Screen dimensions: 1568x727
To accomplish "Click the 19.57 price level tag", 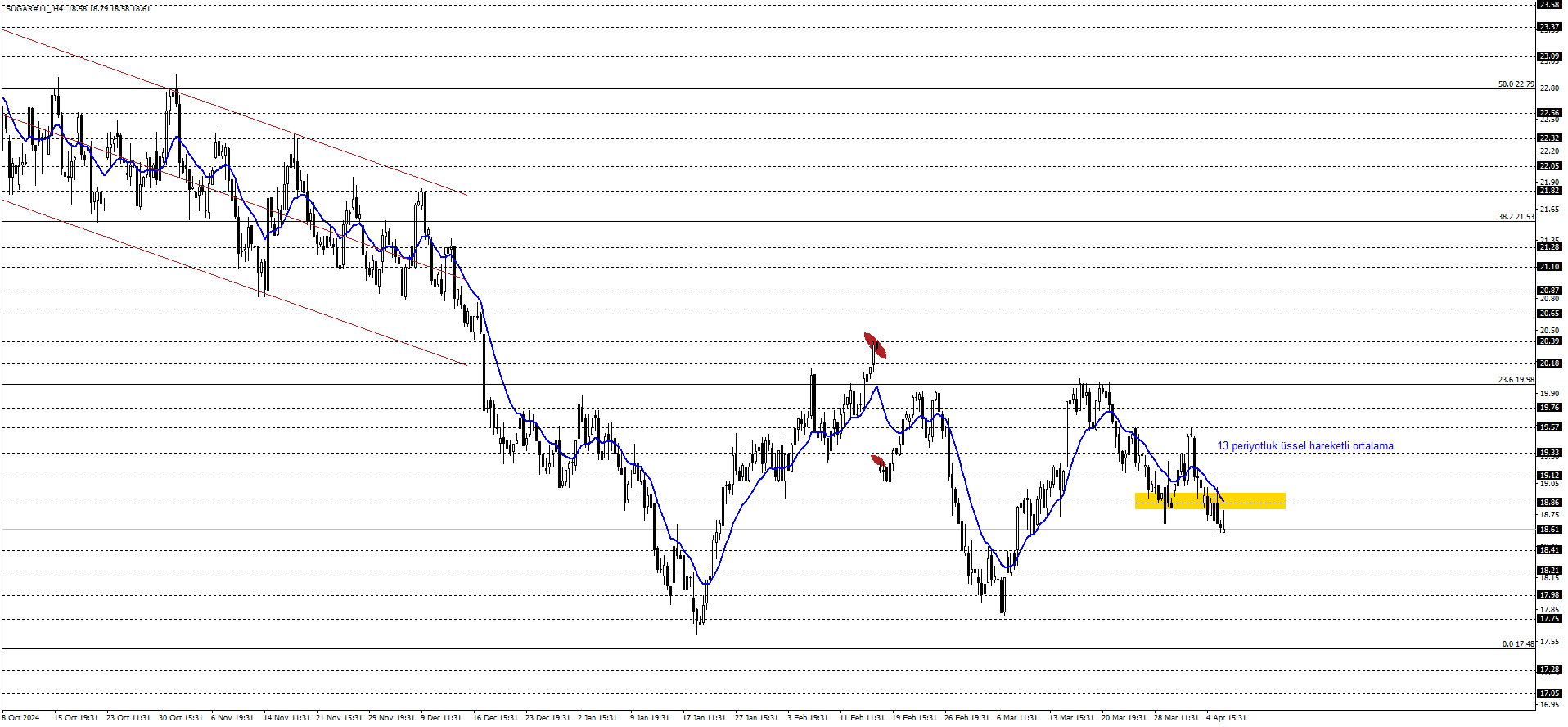I will pyautogui.click(x=1549, y=427).
